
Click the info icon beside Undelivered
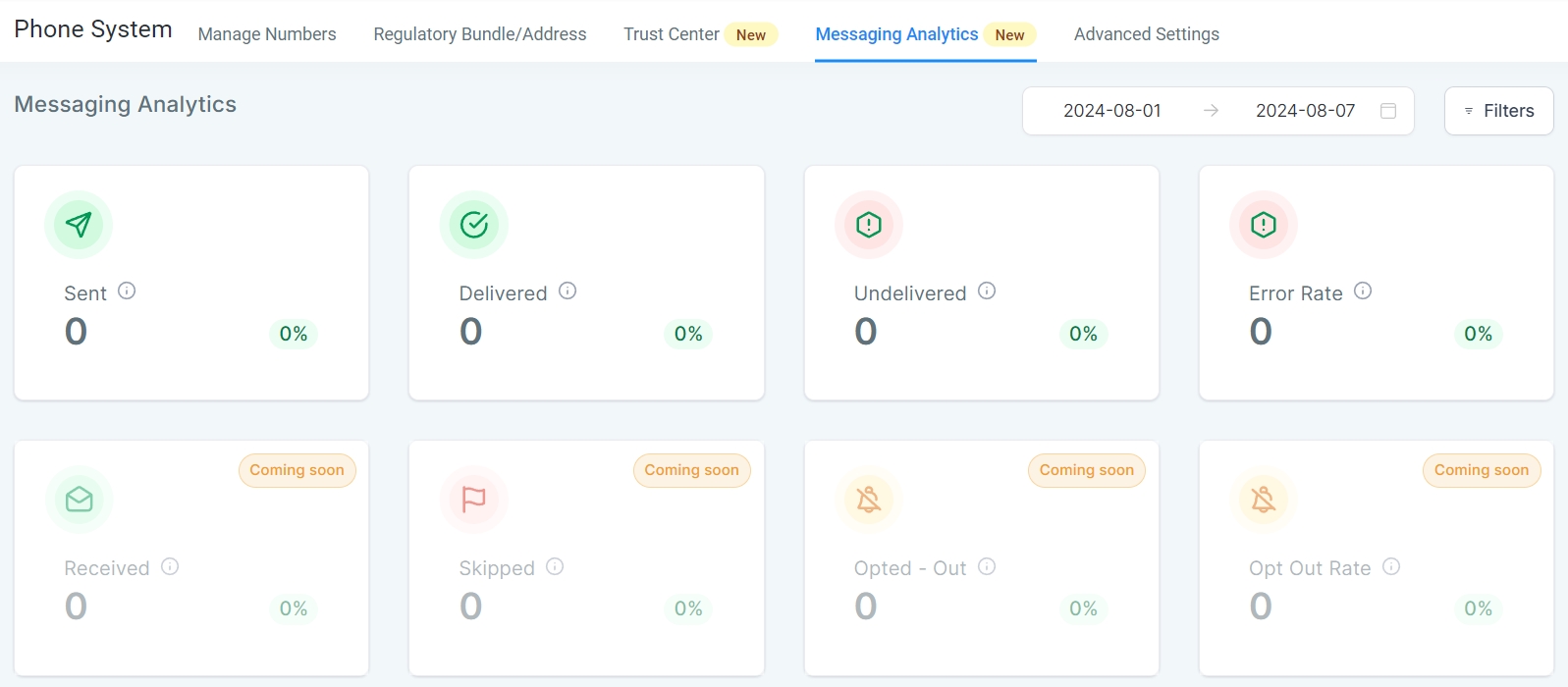point(987,291)
